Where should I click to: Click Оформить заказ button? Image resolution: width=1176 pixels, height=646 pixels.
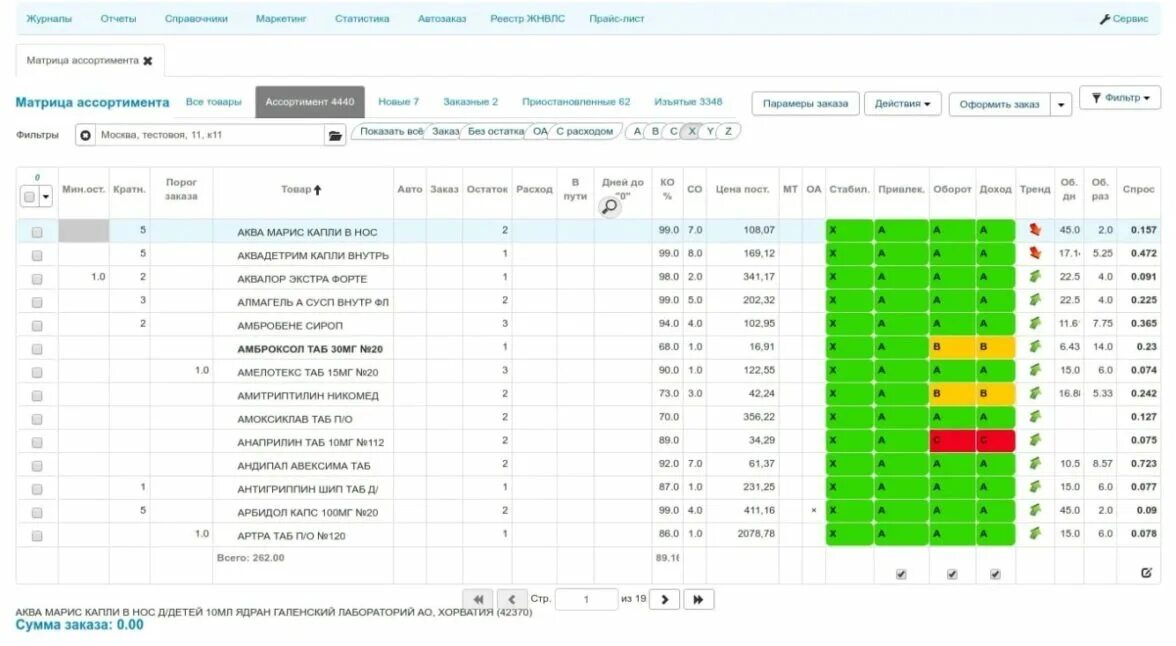pyautogui.click(x=999, y=104)
